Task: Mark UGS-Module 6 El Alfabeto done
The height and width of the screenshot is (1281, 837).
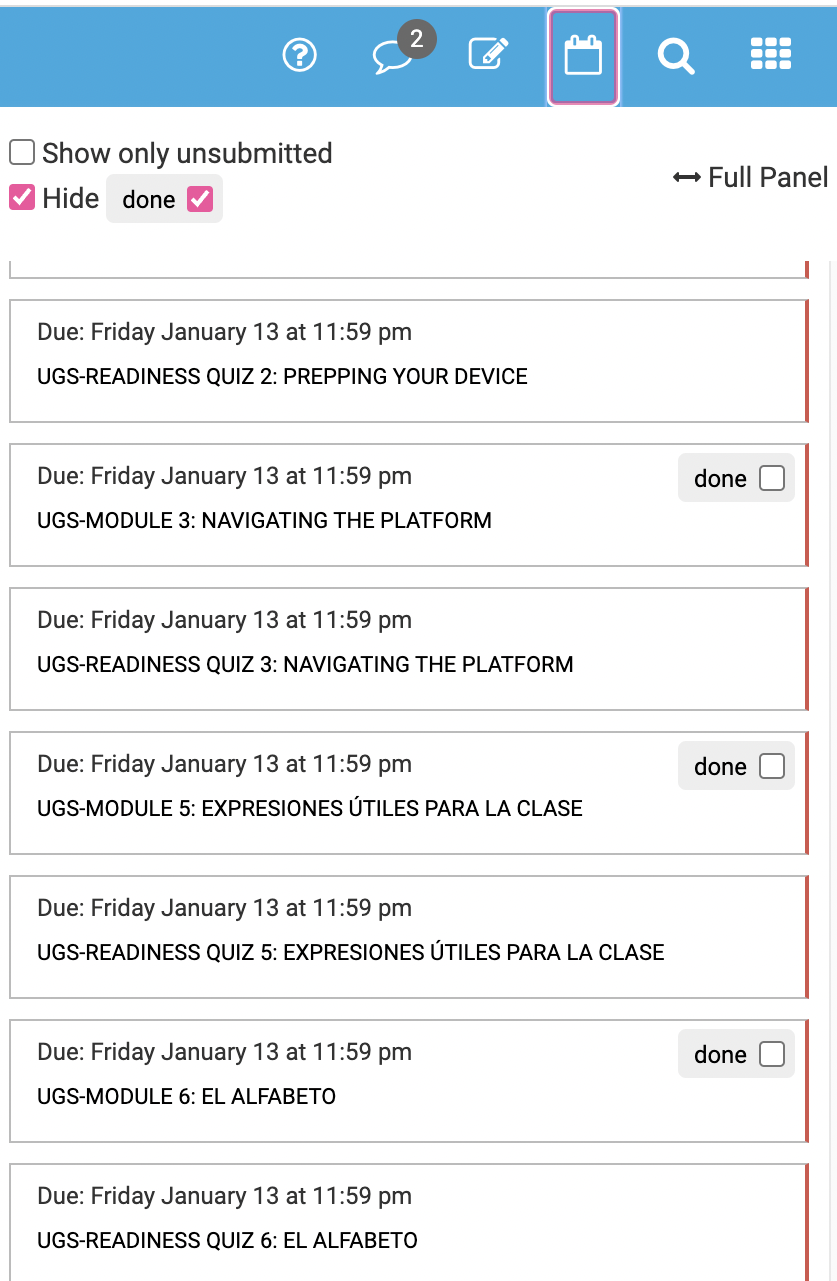Action: click(x=772, y=1055)
